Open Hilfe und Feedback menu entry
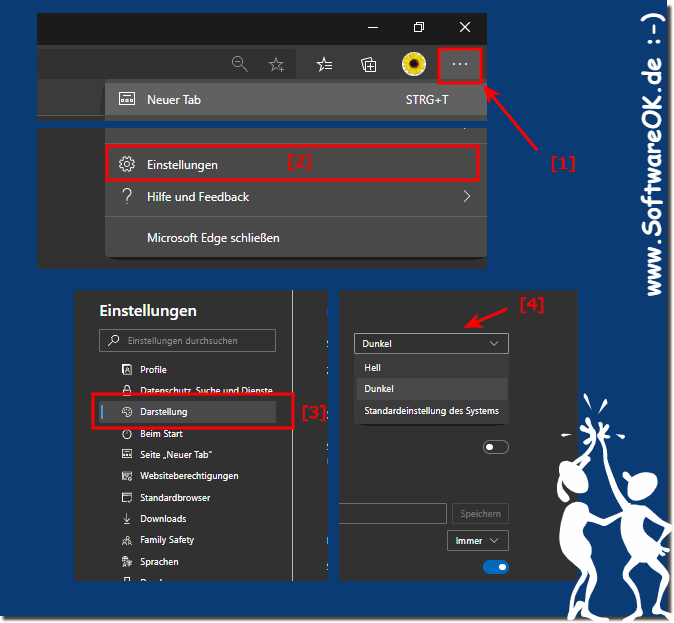674x623 pixels. (296, 196)
